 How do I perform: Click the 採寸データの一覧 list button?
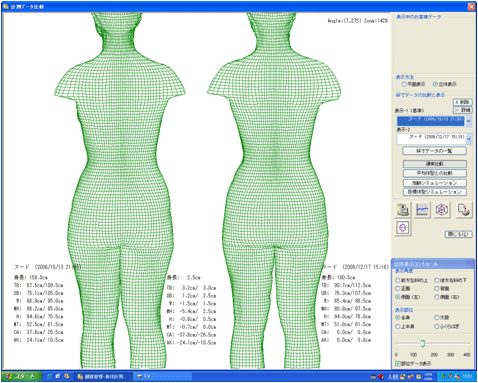[x=434, y=151]
